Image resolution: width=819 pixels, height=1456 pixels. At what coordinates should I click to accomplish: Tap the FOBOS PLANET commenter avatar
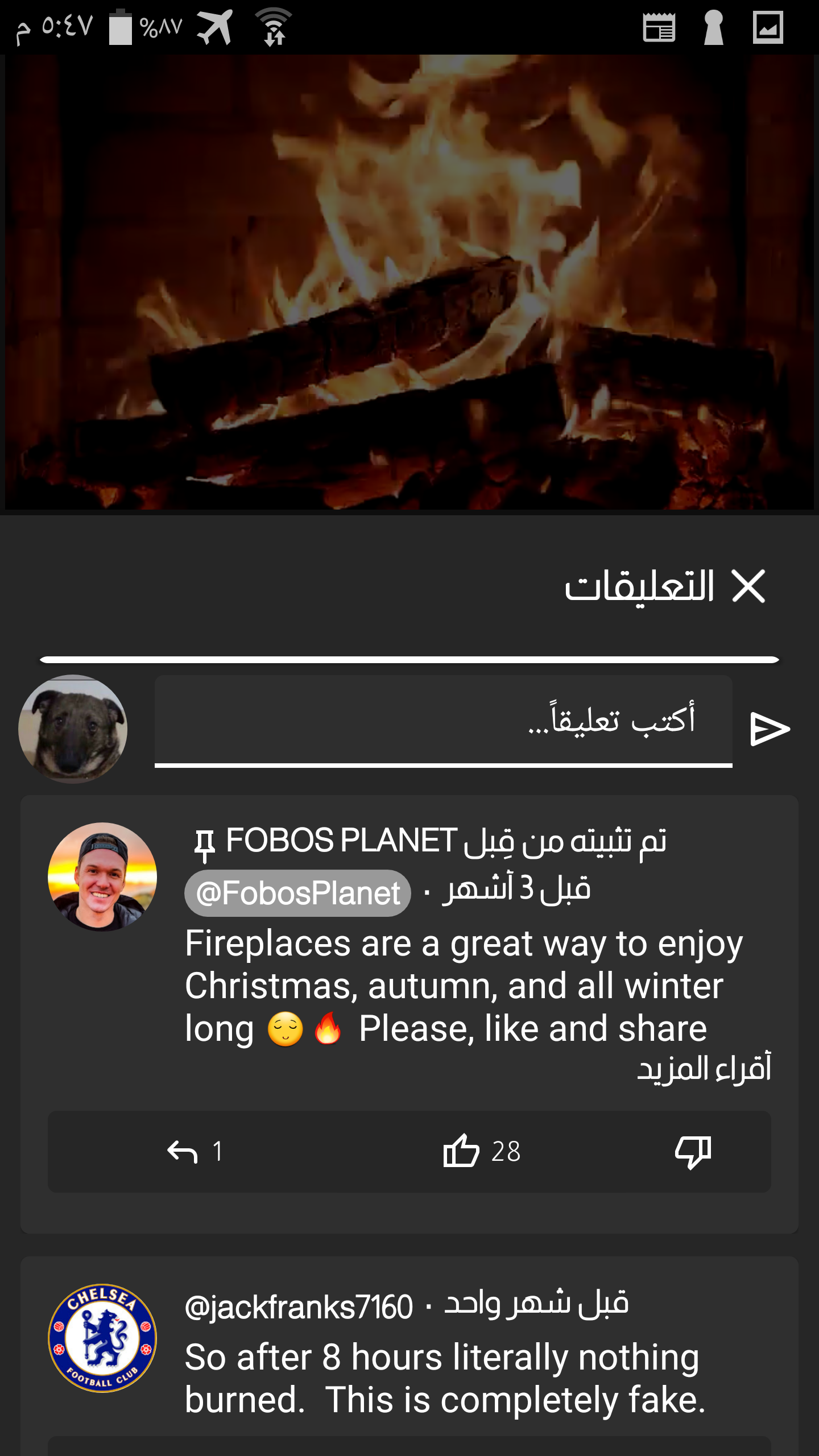[102, 876]
